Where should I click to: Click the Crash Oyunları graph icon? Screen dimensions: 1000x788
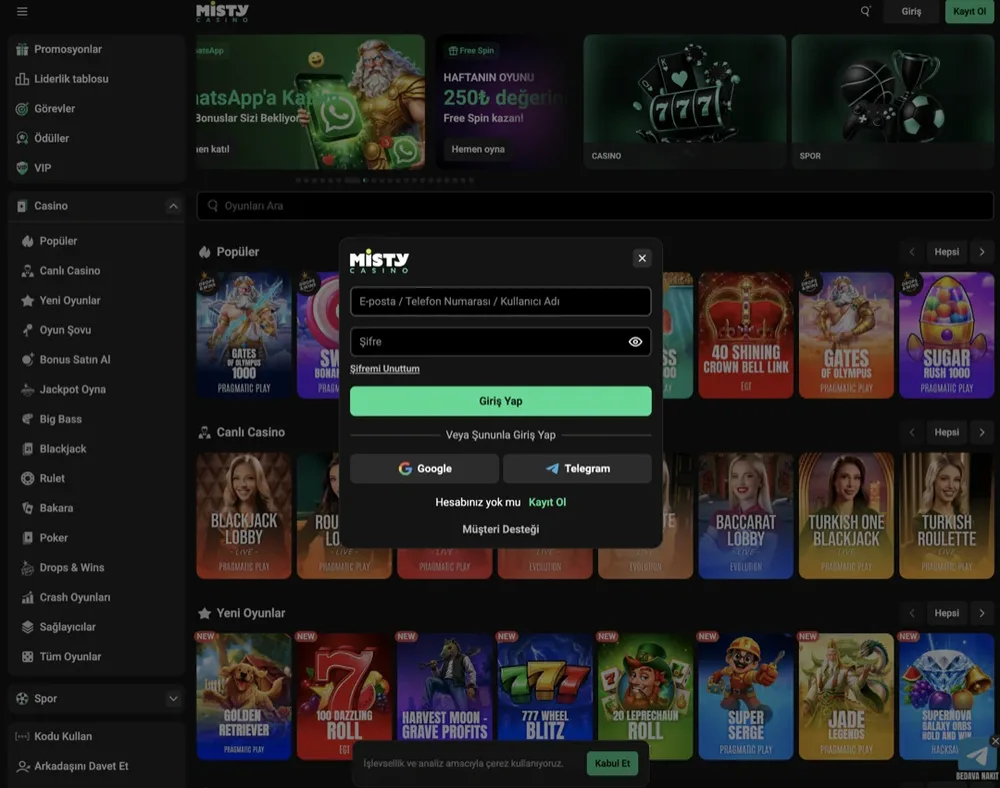[x=27, y=597]
